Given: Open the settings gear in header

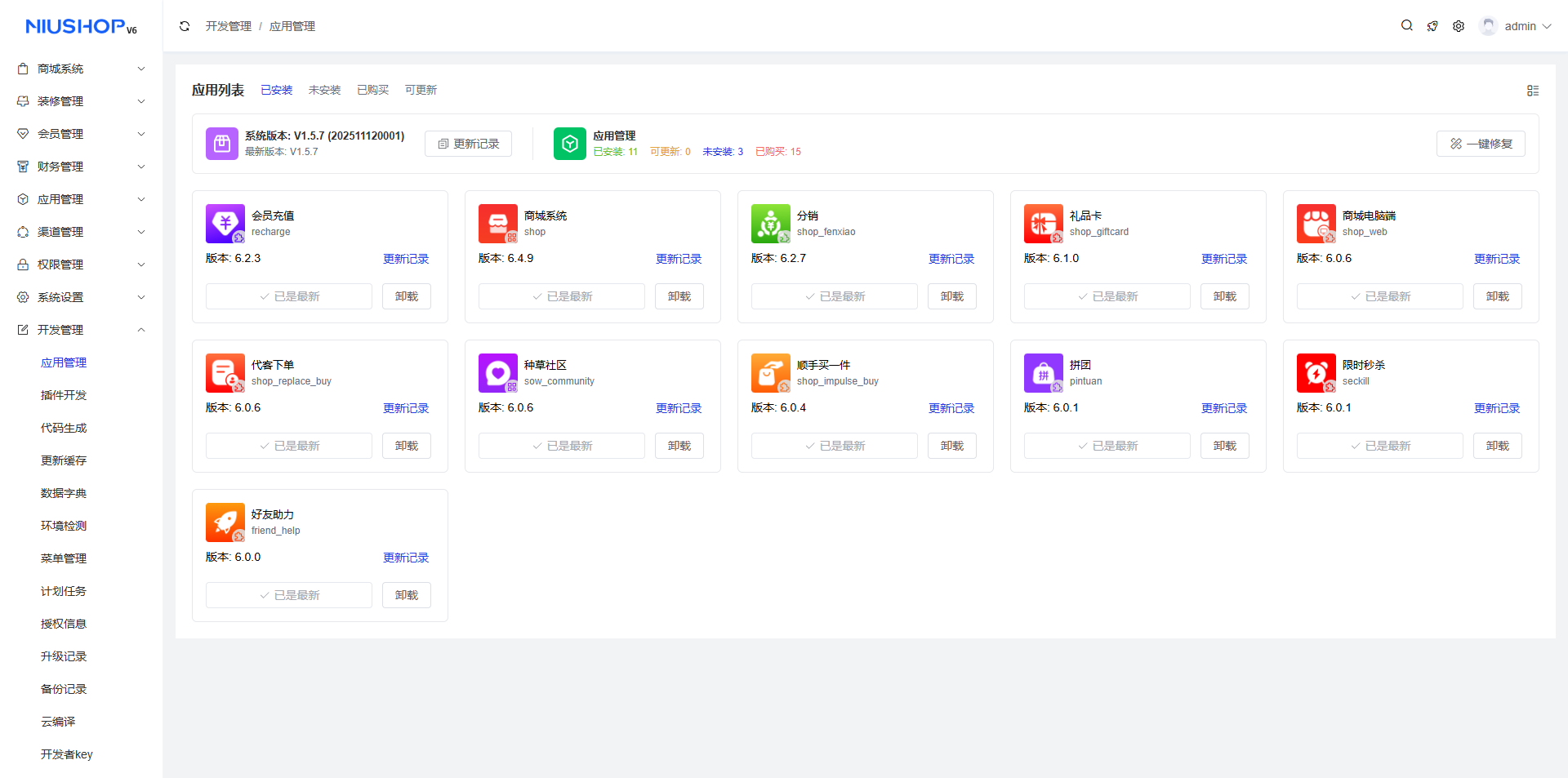Looking at the screenshot, I should 1459,26.
